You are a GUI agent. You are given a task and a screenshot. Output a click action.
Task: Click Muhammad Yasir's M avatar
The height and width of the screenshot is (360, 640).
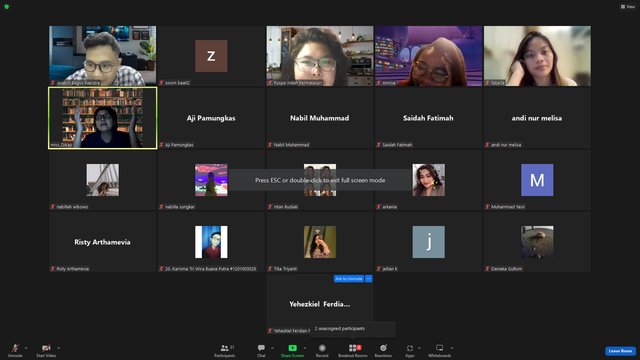click(x=537, y=180)
